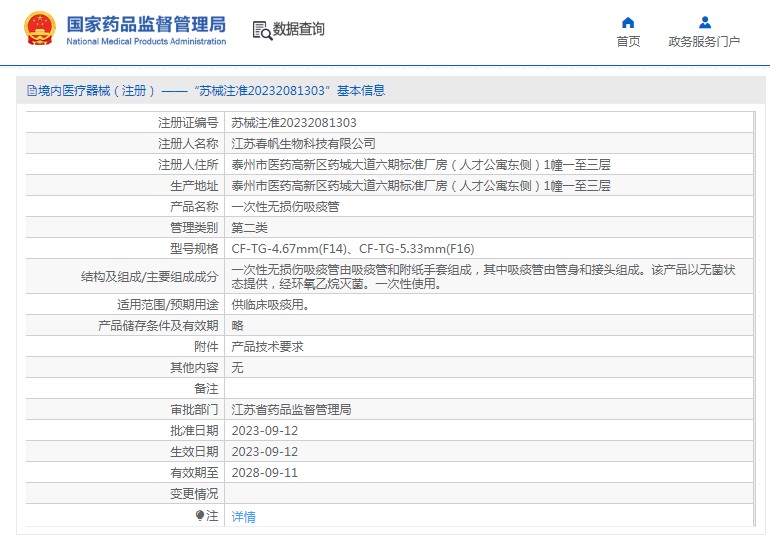
Task: Click the document icon before 境内医疗器械
Action: click(32, 90)
